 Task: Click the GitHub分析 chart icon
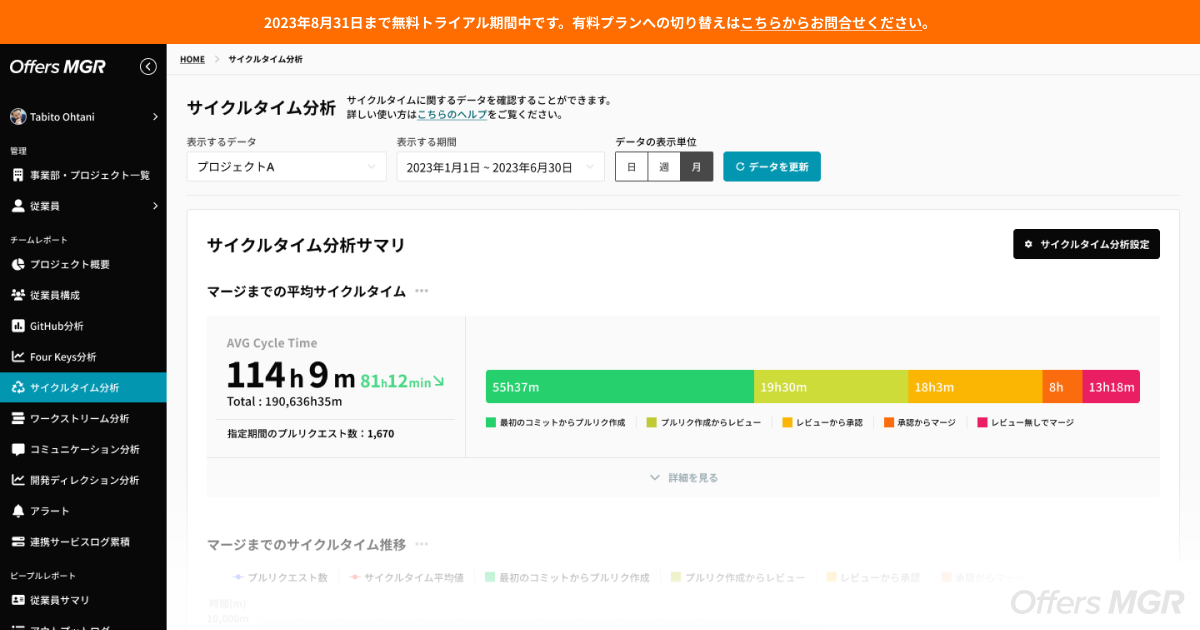18,326
